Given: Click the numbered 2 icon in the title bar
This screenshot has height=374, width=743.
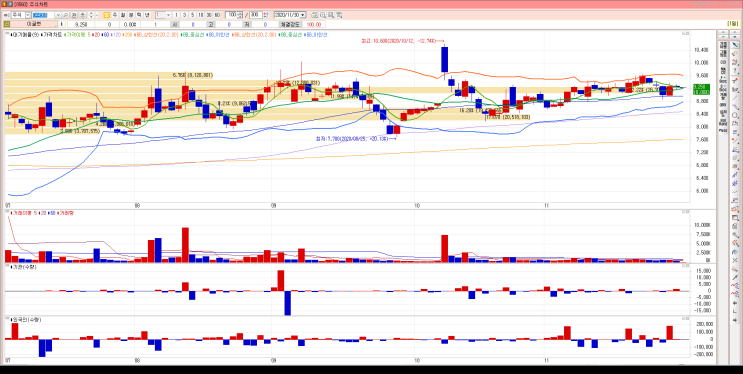Looking at the screenshot, I should [10, 4].
